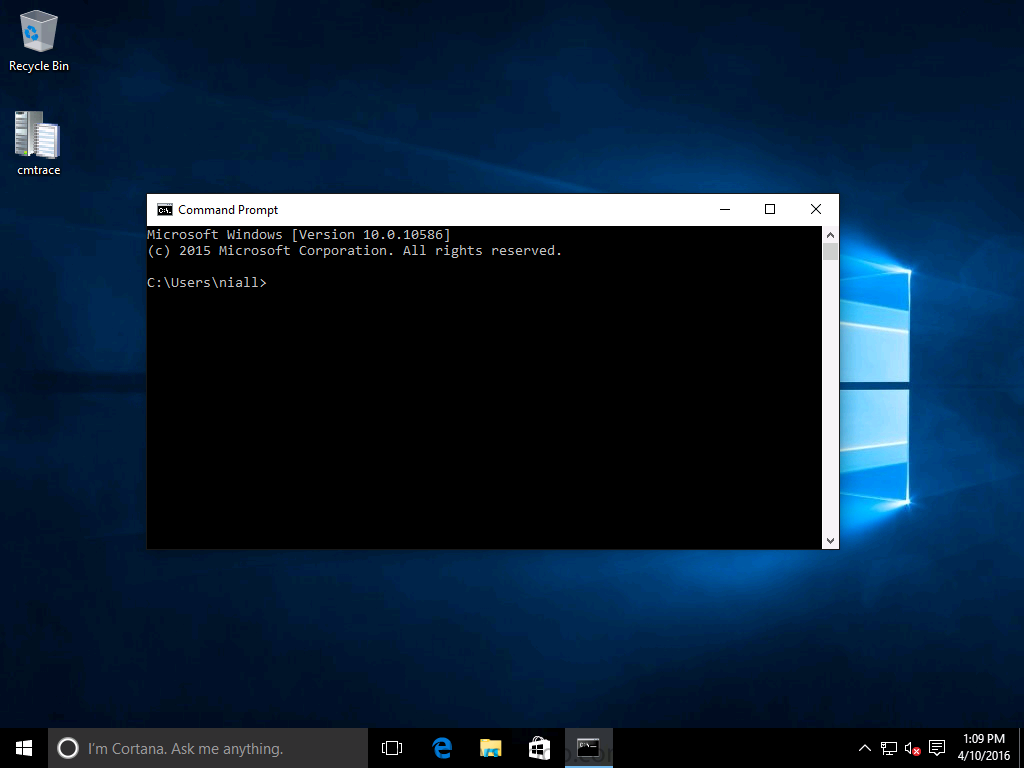Launch Microsoft Edge from the taskbar
Viewport: 1024px width, 768px height.
coord(442,748)
